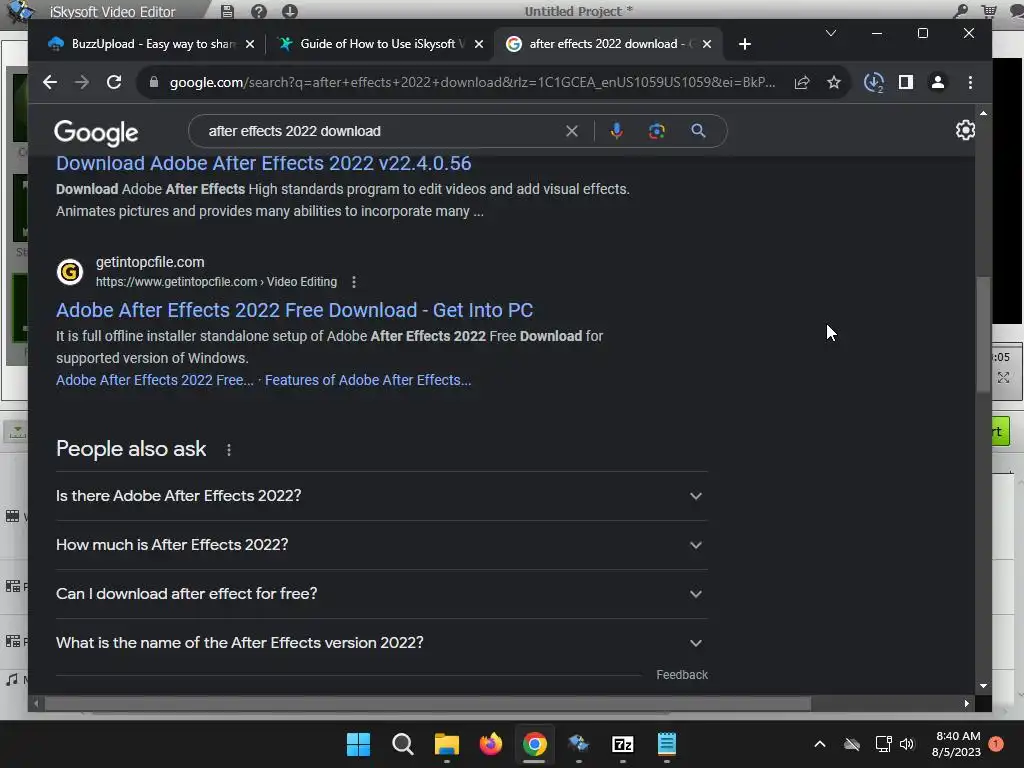Click horizontal scrollbar right arrow
The image size is (1024, 768).
coord(967,703)
